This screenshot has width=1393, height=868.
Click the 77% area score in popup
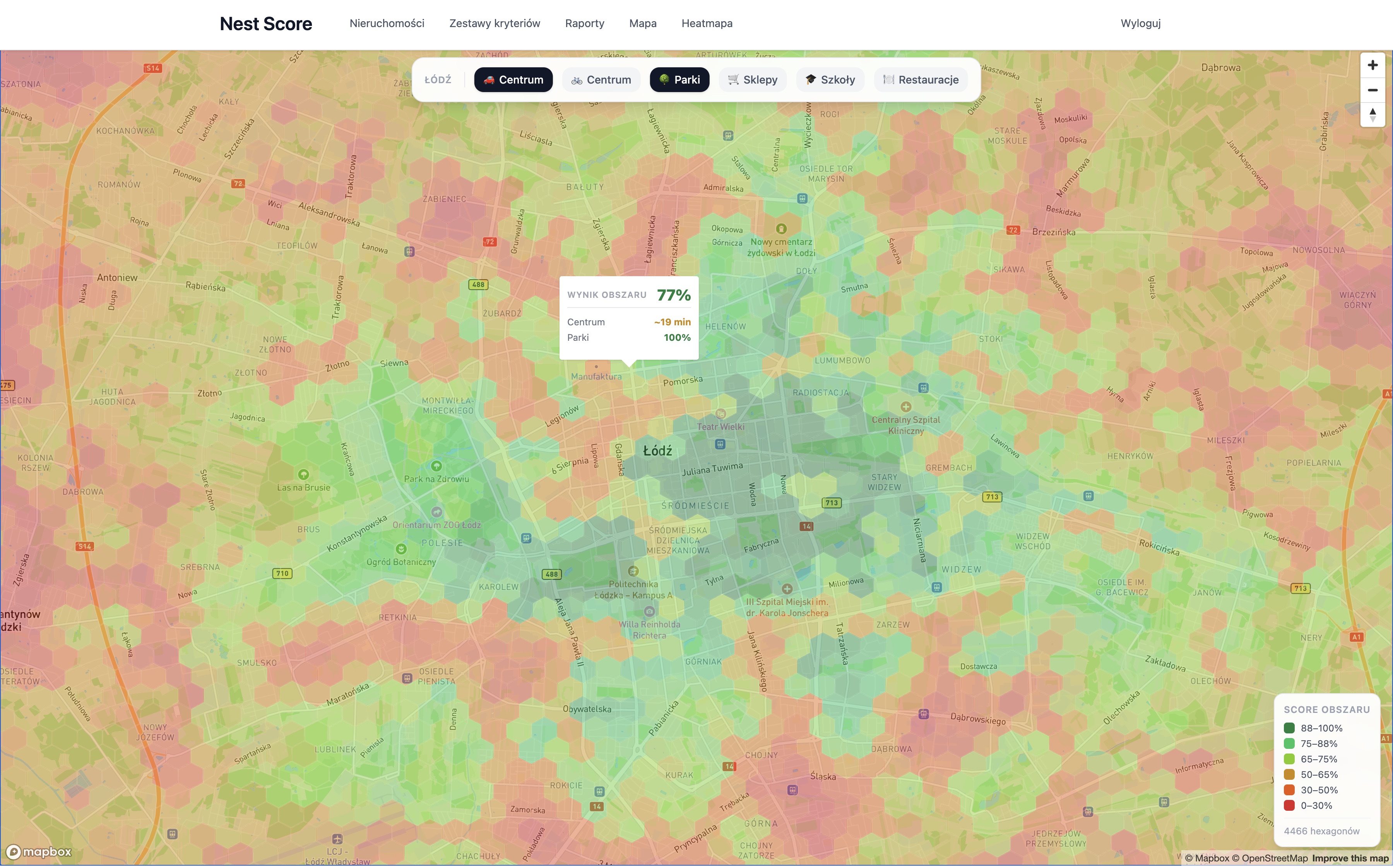click(674, 295)
